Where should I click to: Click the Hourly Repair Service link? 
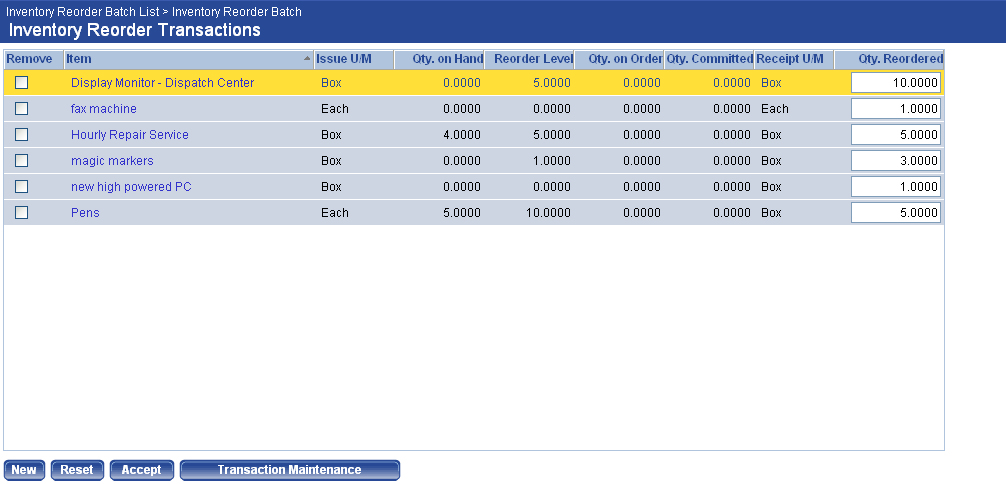[129, 135]
